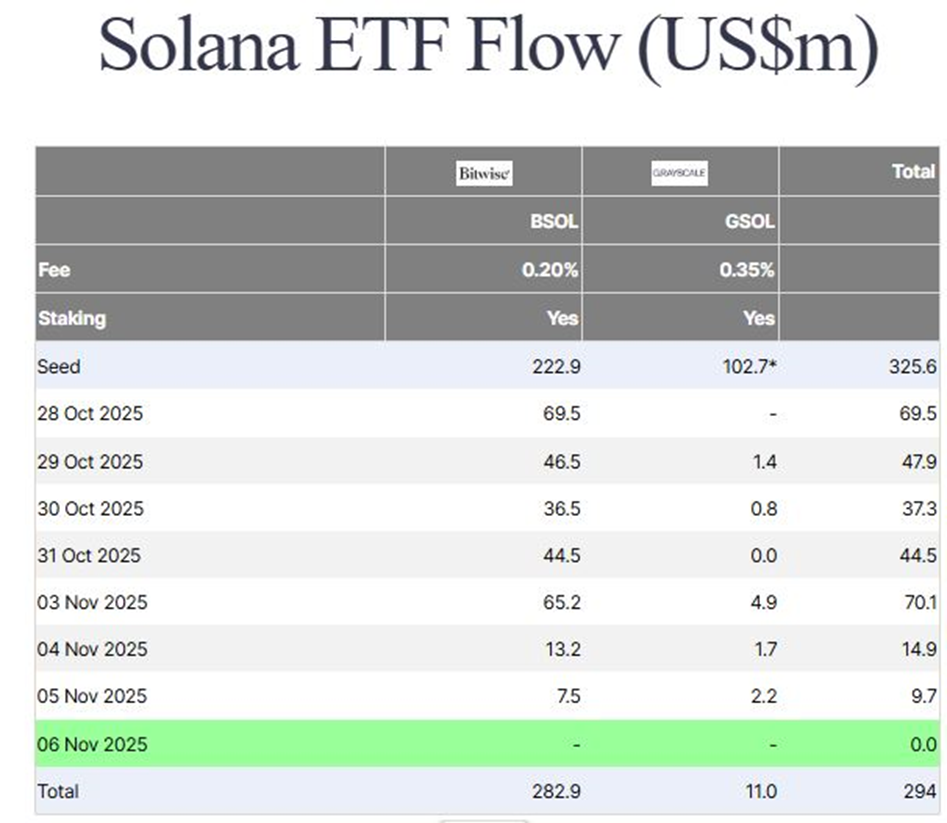
Task: Select the 282.9 BSOL total value
Action: click(x=555, y=791)
